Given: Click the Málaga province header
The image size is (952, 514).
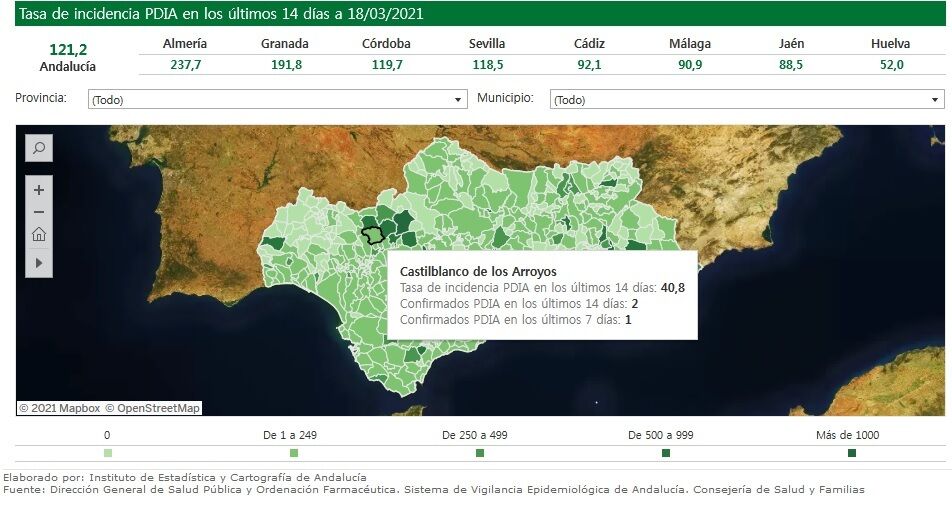Looking at the screenshot, I should click(690, 44).
